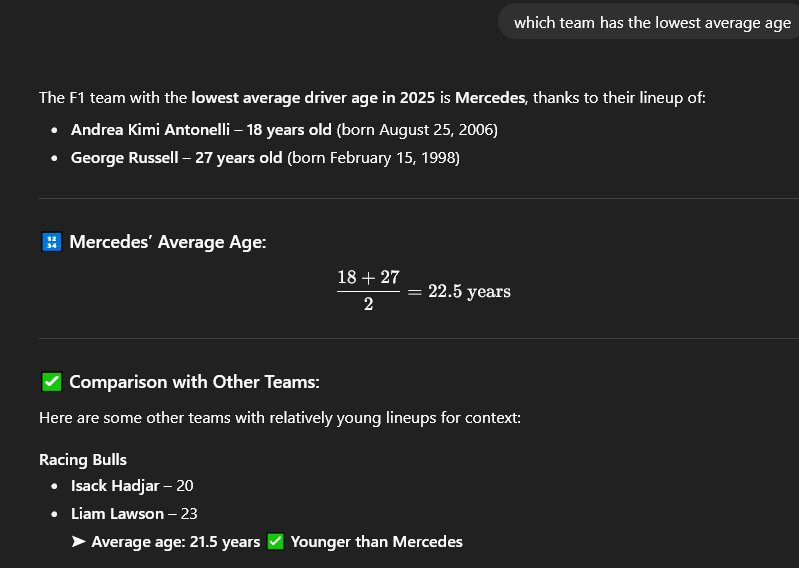This screenshot has width=799, height=568.
Task: Click the Younger than Mercedes text
Action: 377,542
